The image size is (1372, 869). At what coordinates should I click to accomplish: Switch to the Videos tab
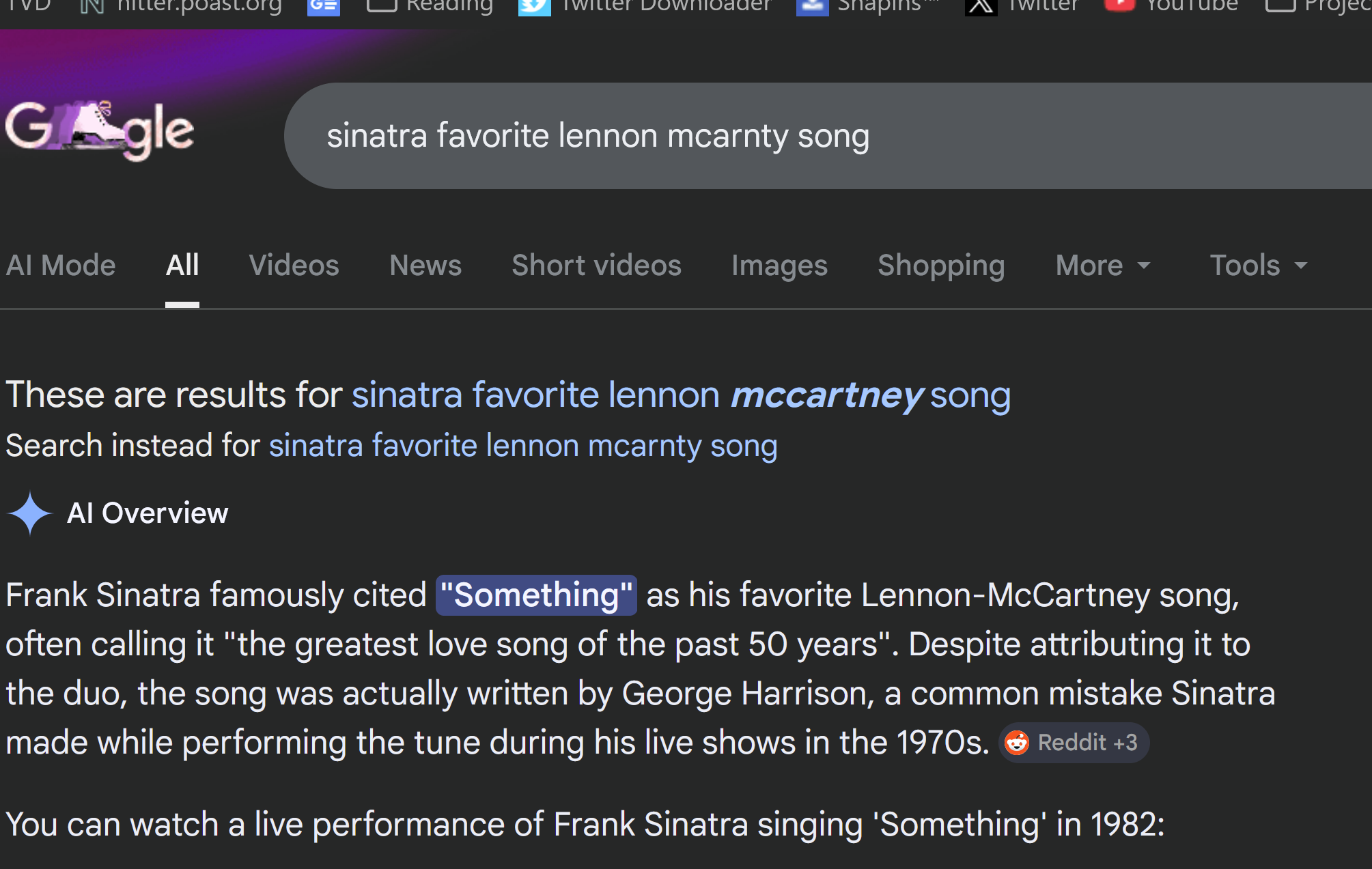click(294, 266)
